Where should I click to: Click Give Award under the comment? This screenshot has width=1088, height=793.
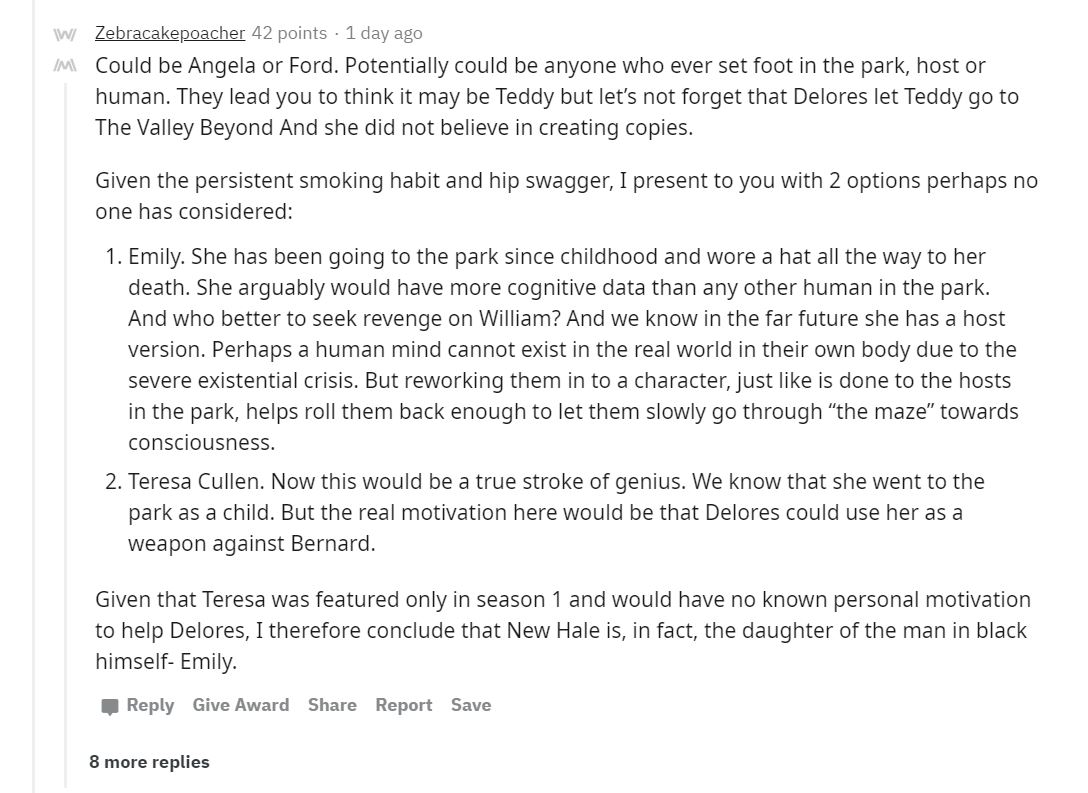pos(241,705)
